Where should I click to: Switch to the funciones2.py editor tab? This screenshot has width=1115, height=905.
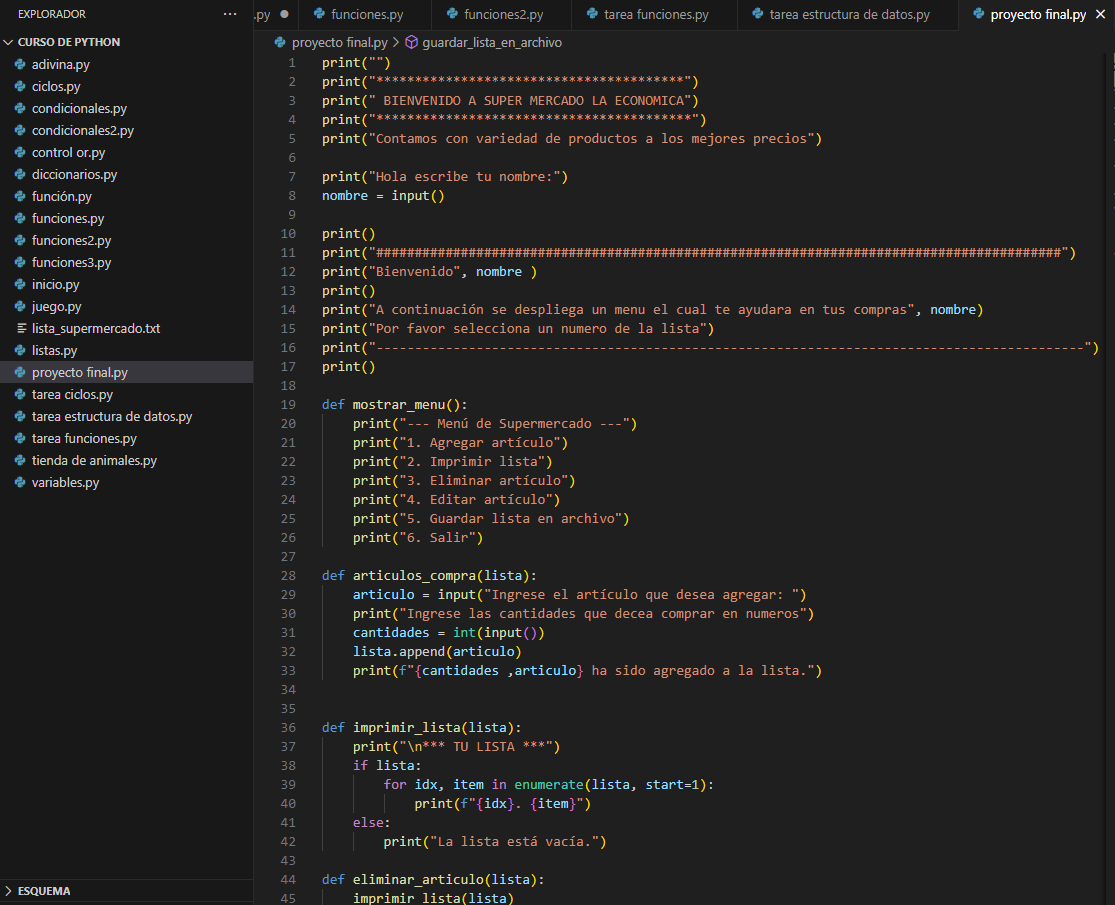(x=502, y=14)
